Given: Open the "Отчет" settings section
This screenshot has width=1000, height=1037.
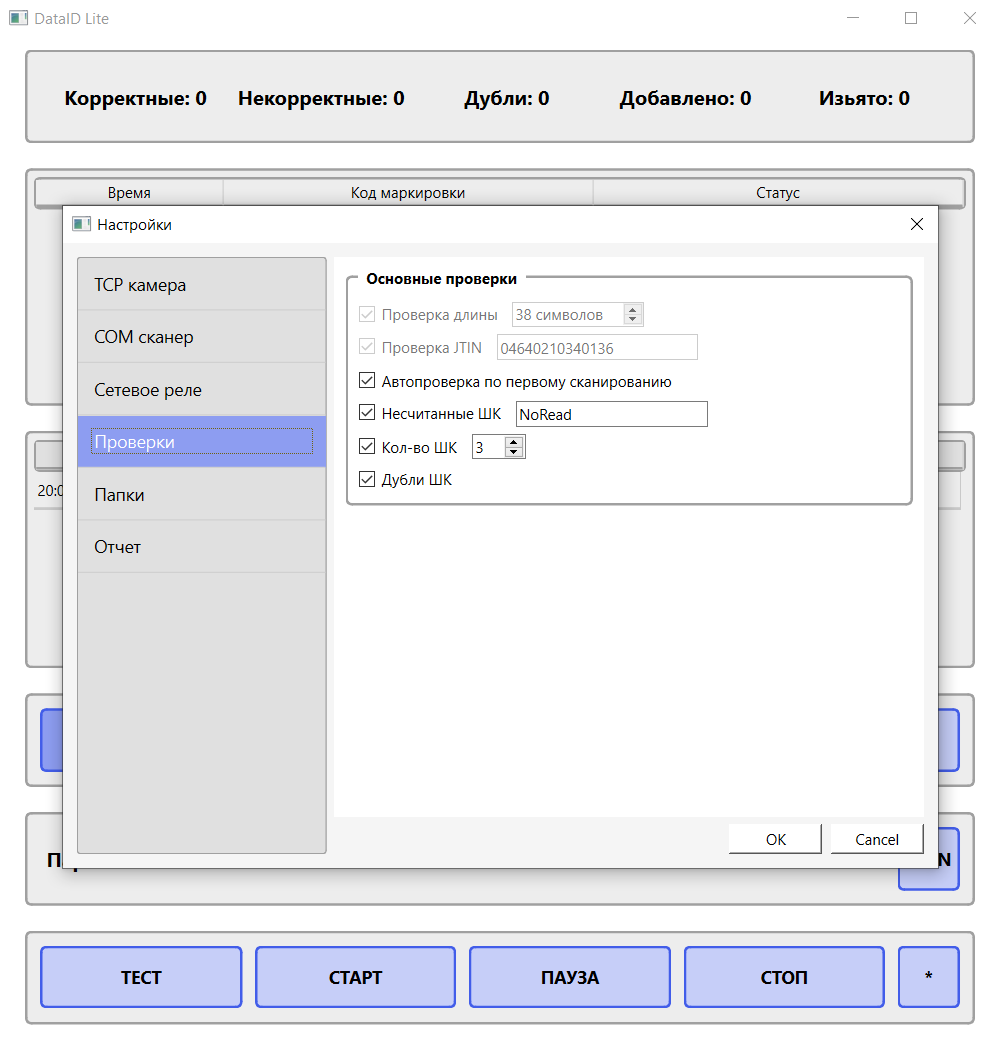Looking at the screenshot, I should (201, 546).
